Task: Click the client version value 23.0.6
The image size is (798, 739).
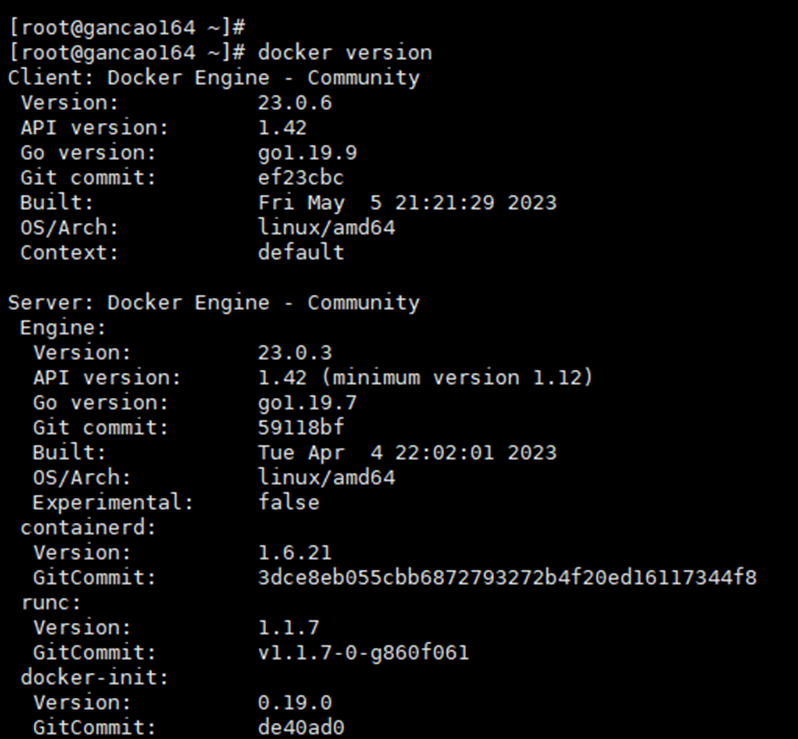Action: tap(295, 103)
